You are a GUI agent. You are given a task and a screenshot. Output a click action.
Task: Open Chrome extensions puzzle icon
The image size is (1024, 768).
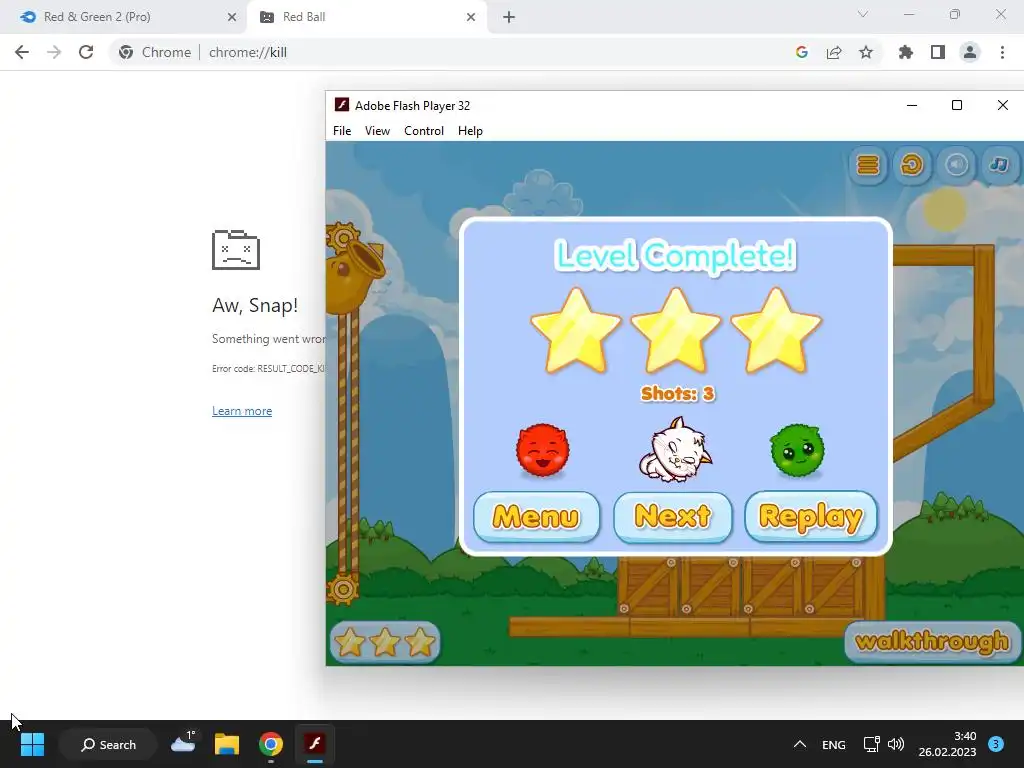point(906,52)
